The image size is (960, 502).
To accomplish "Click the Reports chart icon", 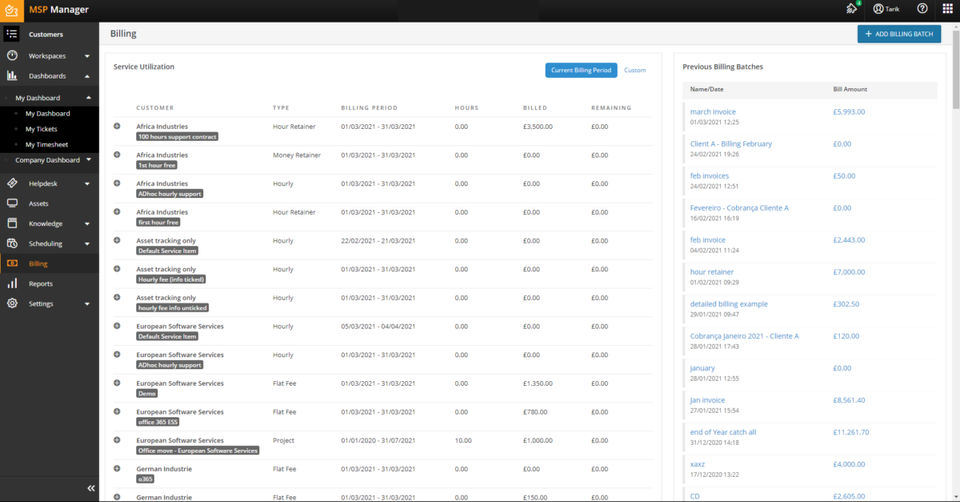I will (x=12, y=283).
